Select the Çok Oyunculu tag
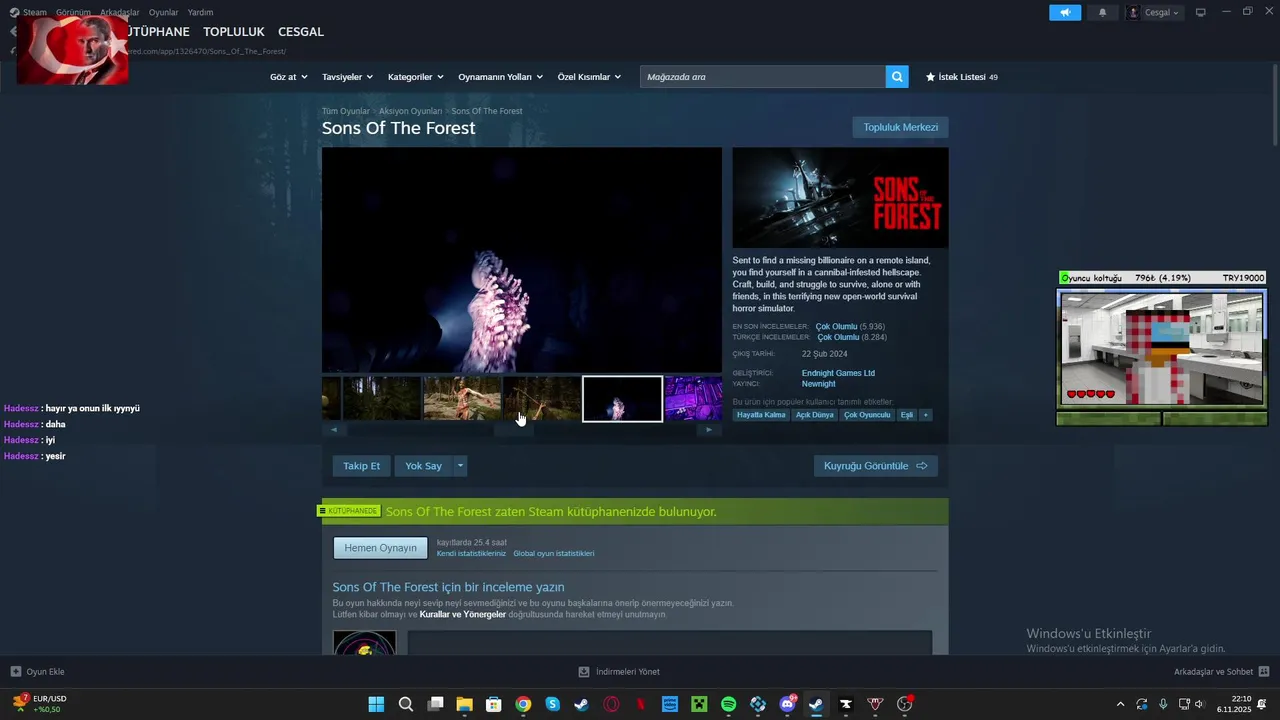Image resolution: width=1280 pixels, height=720 pixels. coord(867,415)
